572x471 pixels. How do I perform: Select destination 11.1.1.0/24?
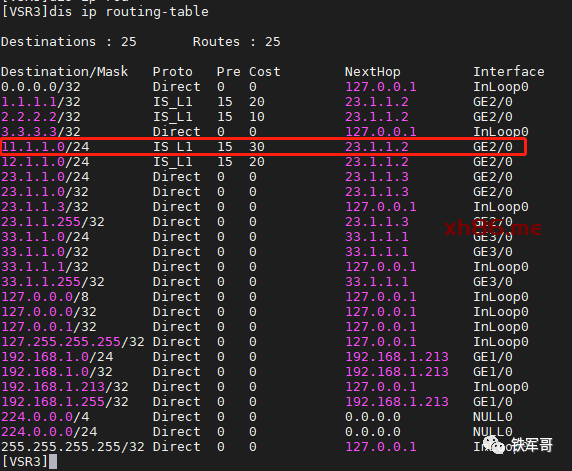(45, 147)
